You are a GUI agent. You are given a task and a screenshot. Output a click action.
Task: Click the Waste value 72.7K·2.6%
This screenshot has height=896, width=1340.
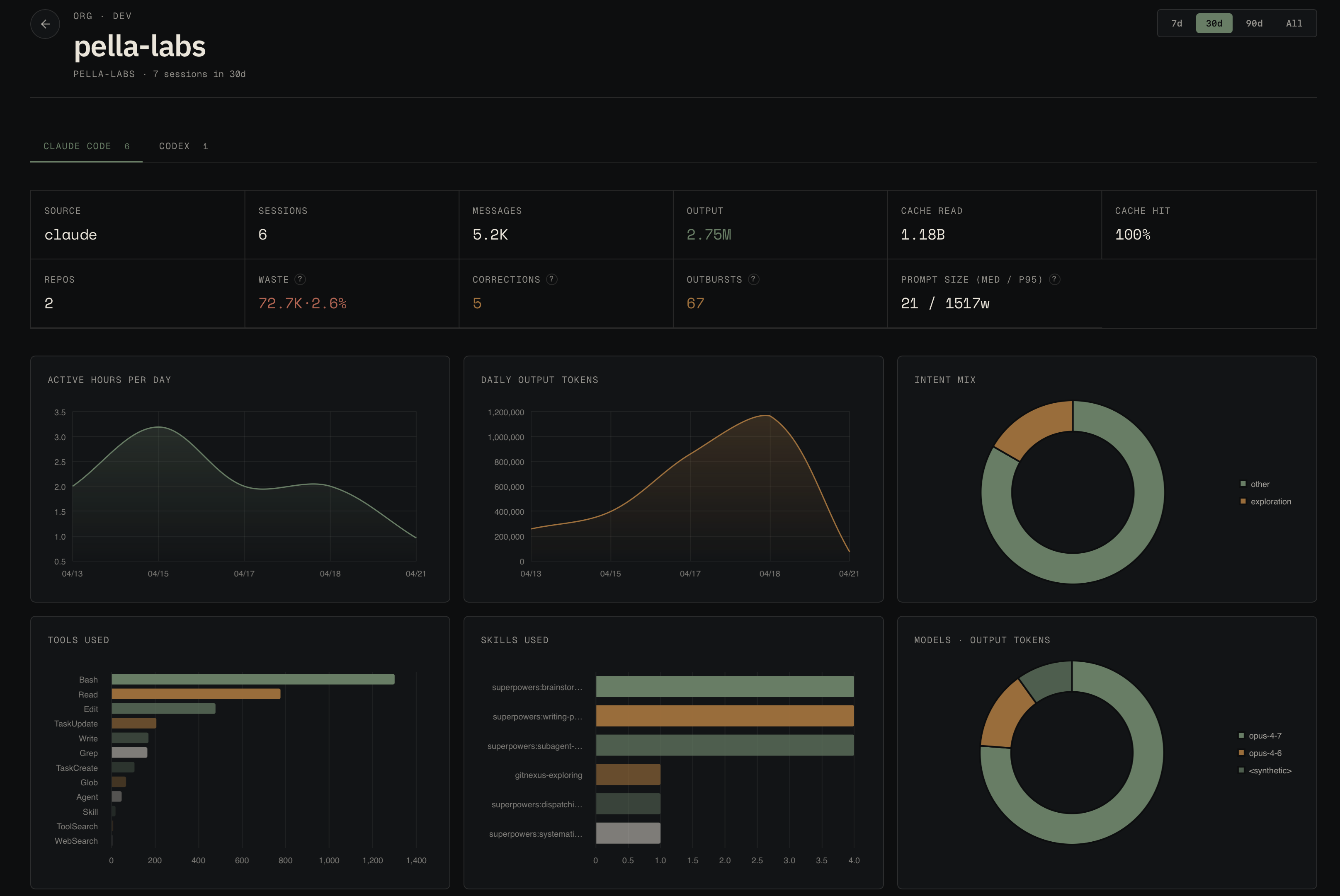(302, 303)
